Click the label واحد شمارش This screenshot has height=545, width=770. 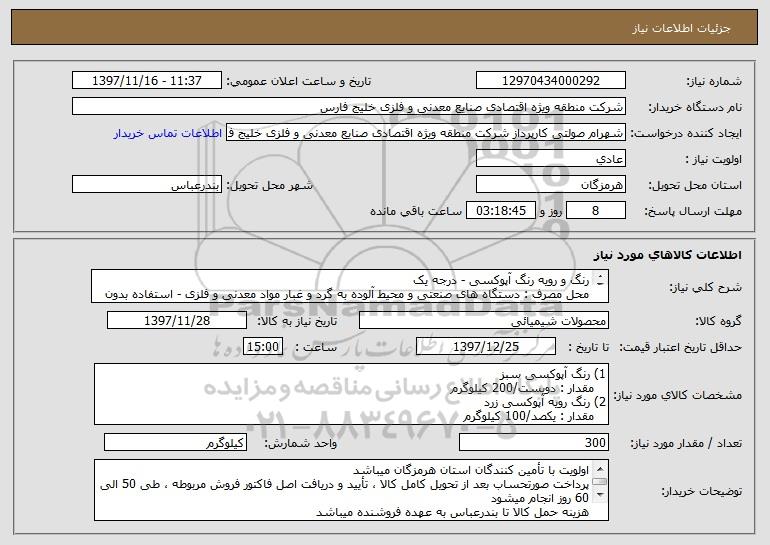point(301,443)
